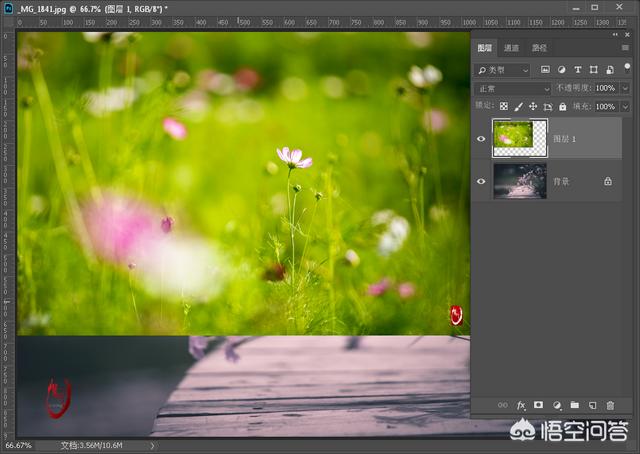Enable lock position move icon
Image resolution: width=640 pixels, height=454 pixels.
[x=533, y=107]
